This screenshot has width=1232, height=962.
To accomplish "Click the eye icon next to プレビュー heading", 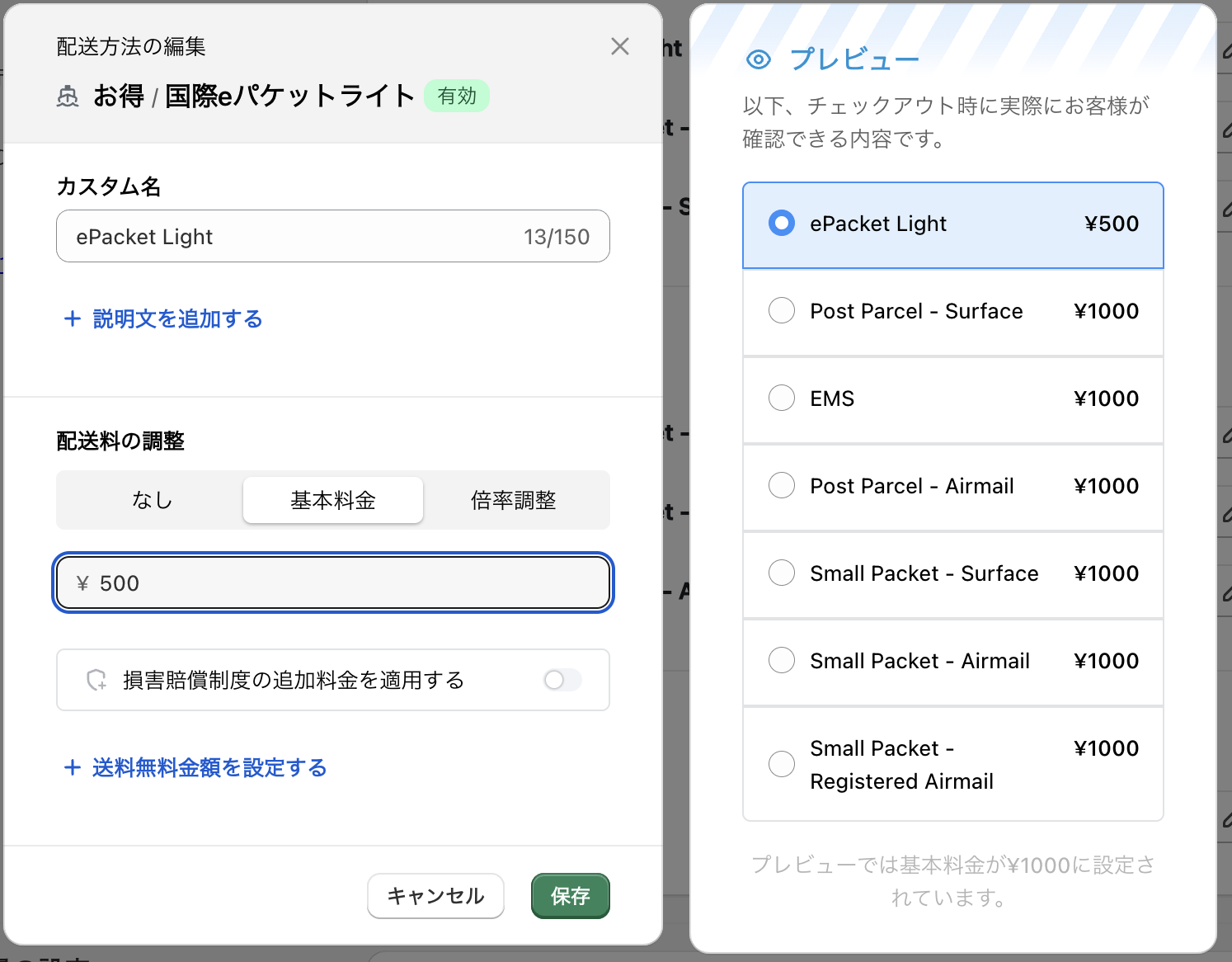I will click(757, 59).
